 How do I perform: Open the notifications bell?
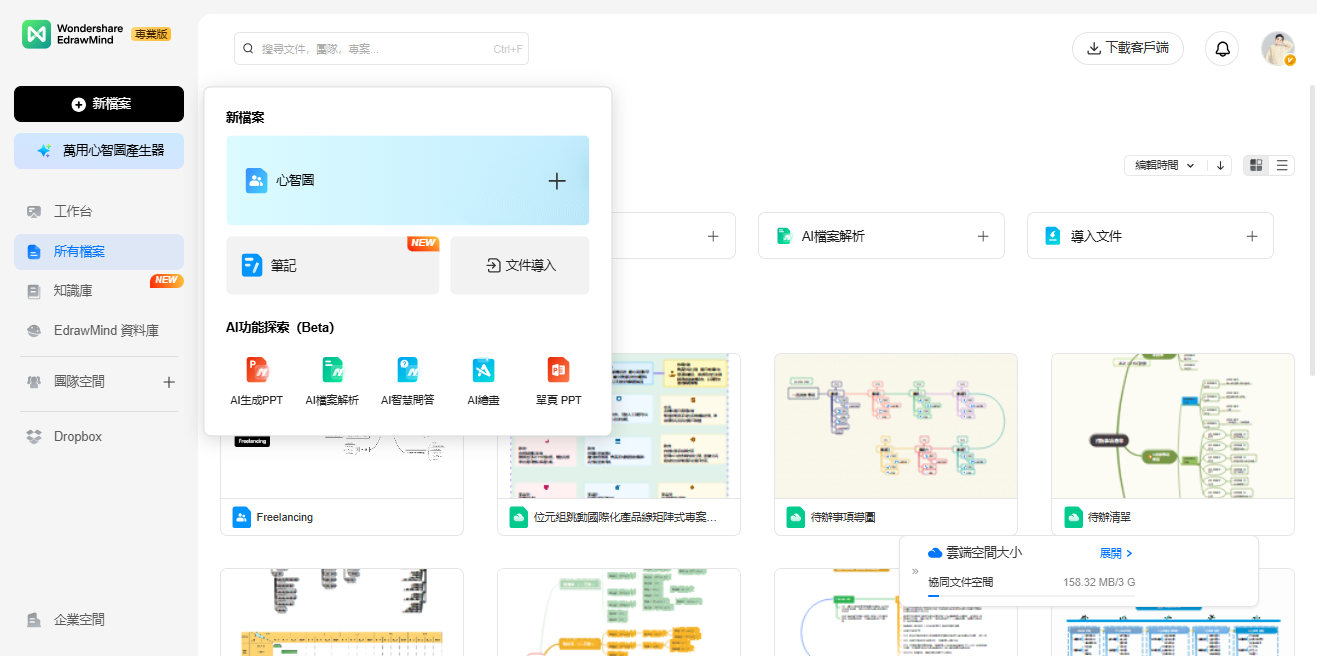click(x=1222, y=48)
